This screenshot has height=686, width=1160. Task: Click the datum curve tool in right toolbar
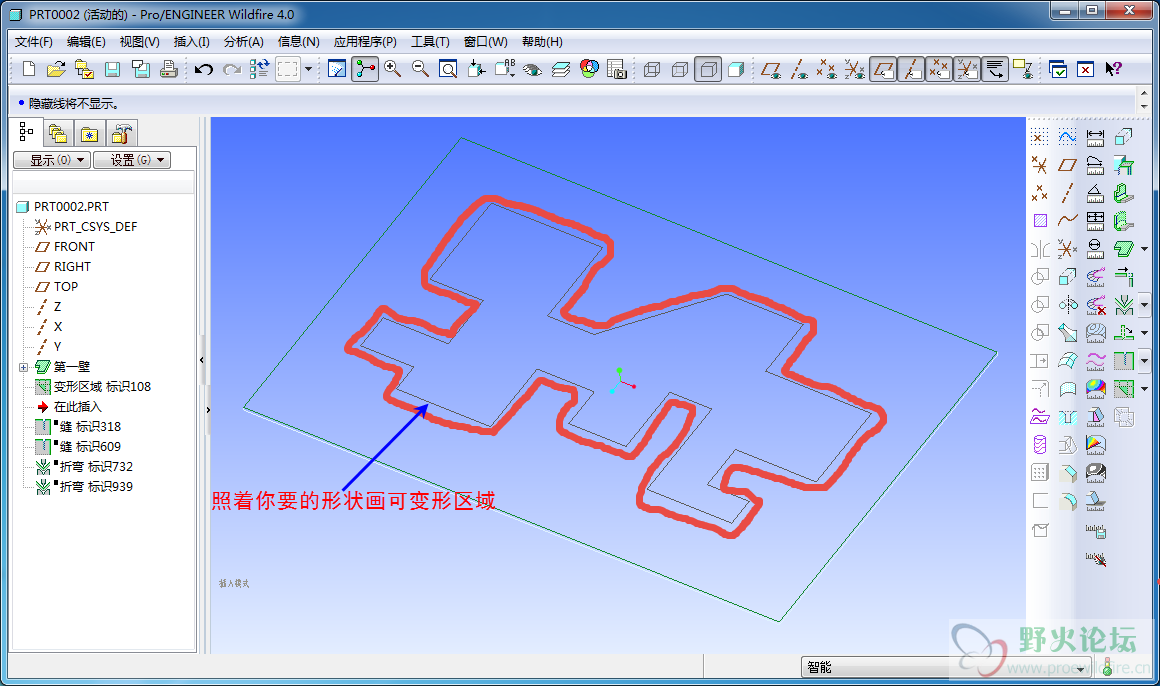click(1067, 221)
